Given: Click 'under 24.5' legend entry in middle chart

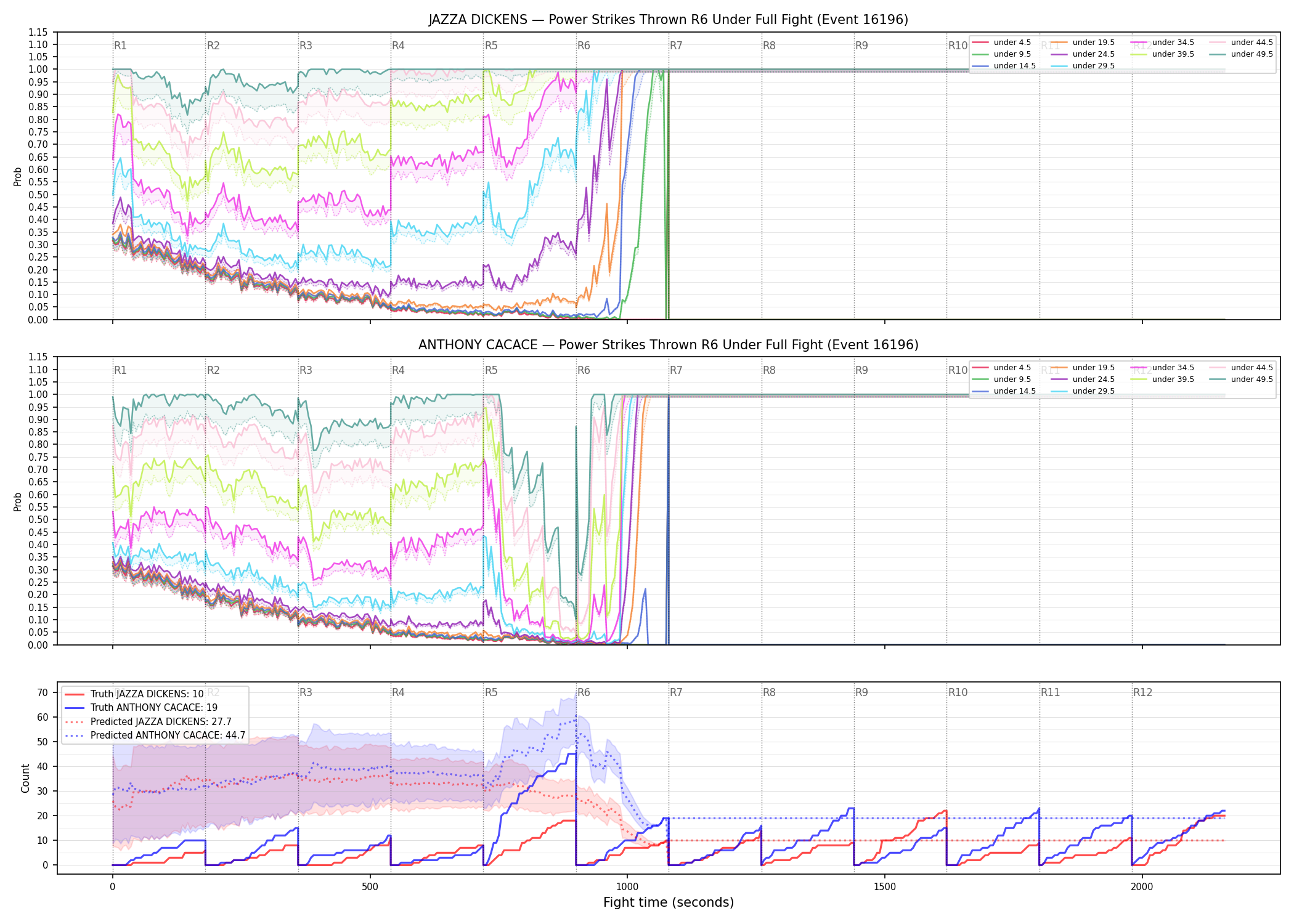Looking at the screenshot, I should 1083,379.
